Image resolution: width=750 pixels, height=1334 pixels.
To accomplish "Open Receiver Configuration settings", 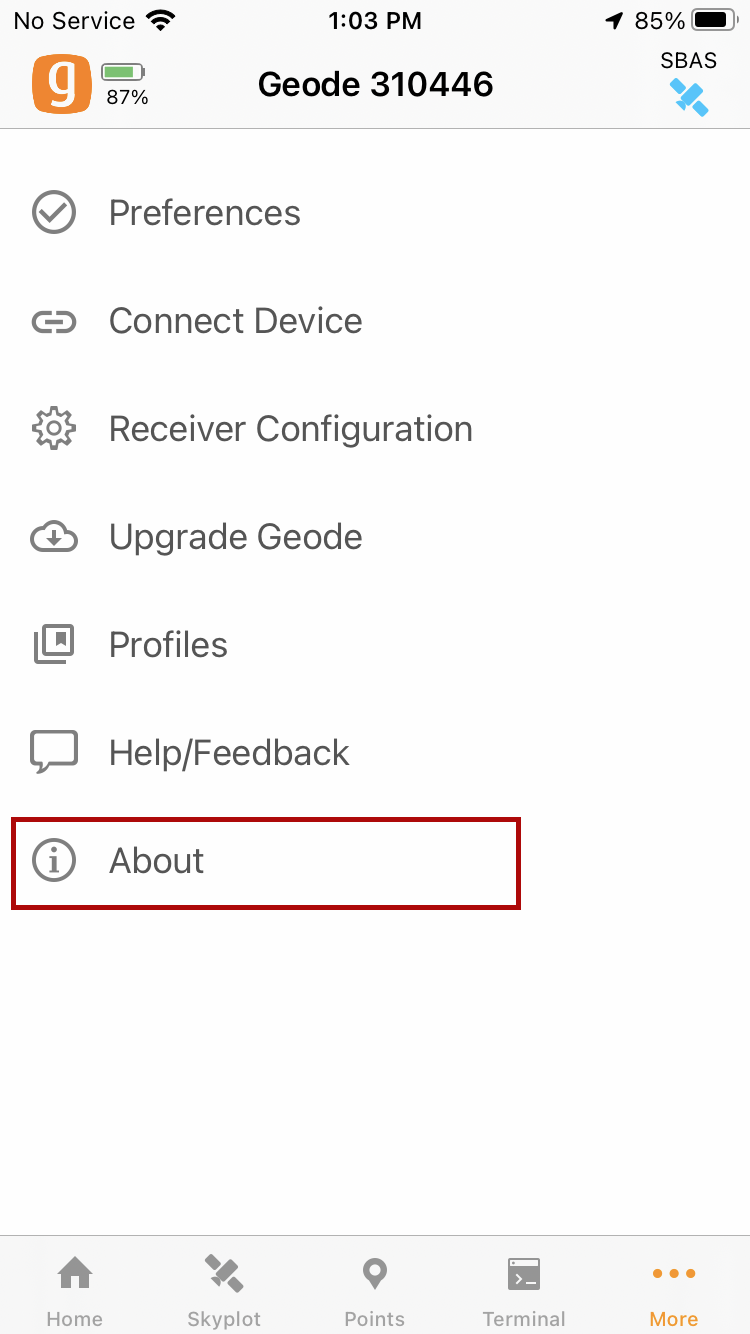I will 291,429.
